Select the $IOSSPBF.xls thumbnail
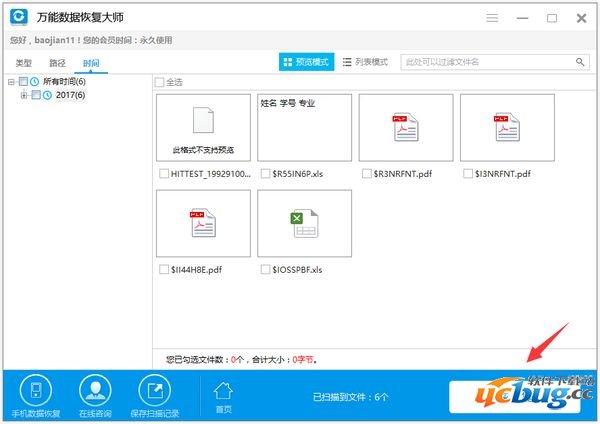Image resolution: width=600 pixels, height=424 pixels. pos(305,223)
